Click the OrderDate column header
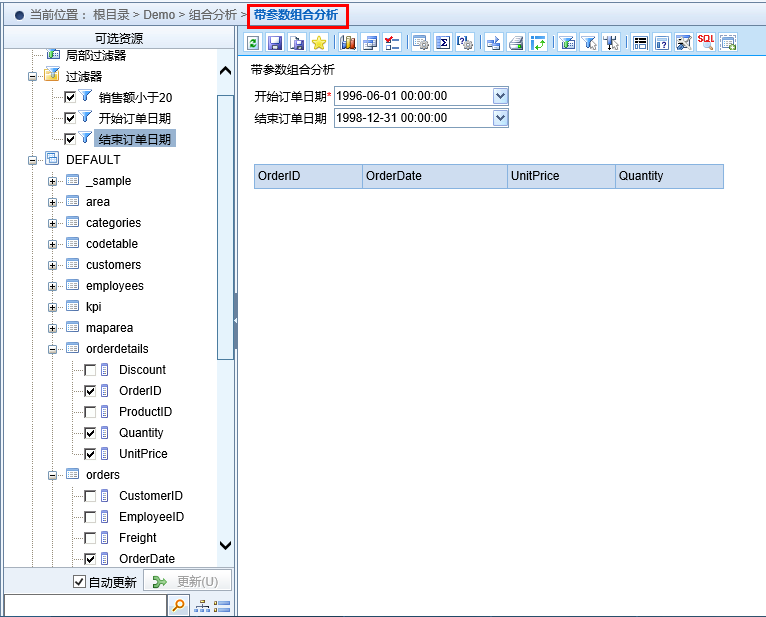This screenshot has height=617, width=766. (x=435, y=176)
